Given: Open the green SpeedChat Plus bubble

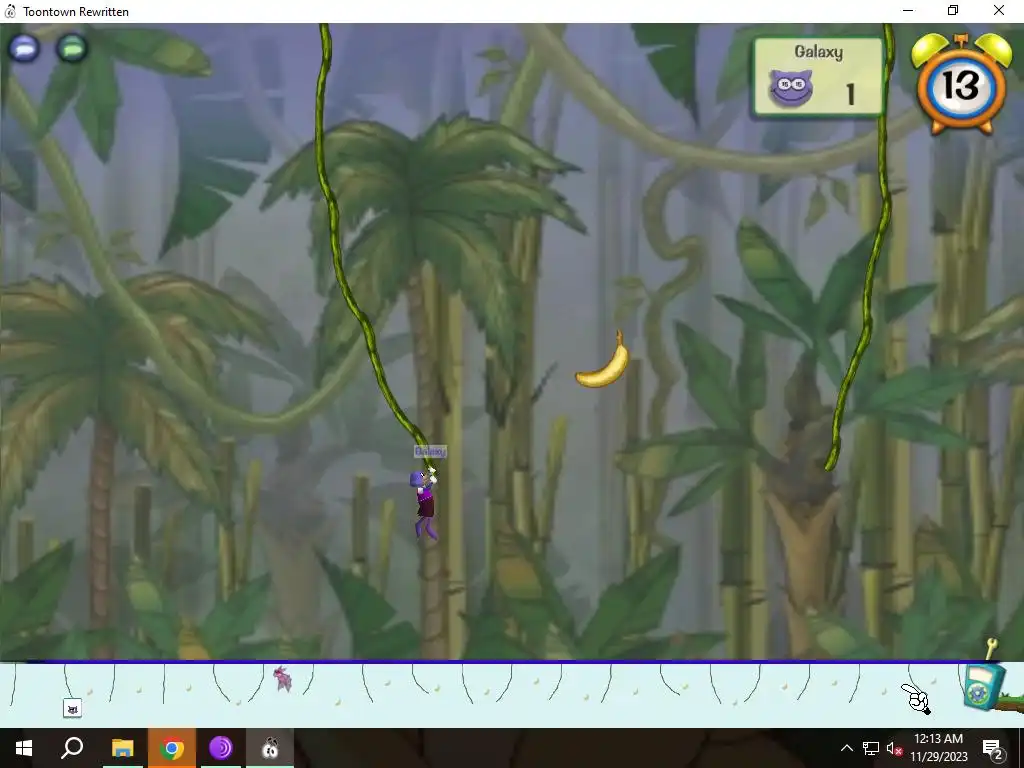Looking at the screenshot, I should pyautogui.click(x=72, y=48).
